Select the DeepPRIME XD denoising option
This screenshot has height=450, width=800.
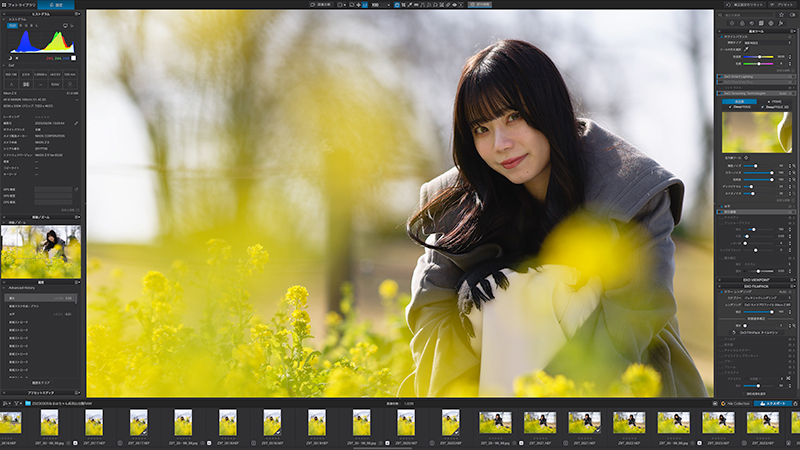pos(776,107)
